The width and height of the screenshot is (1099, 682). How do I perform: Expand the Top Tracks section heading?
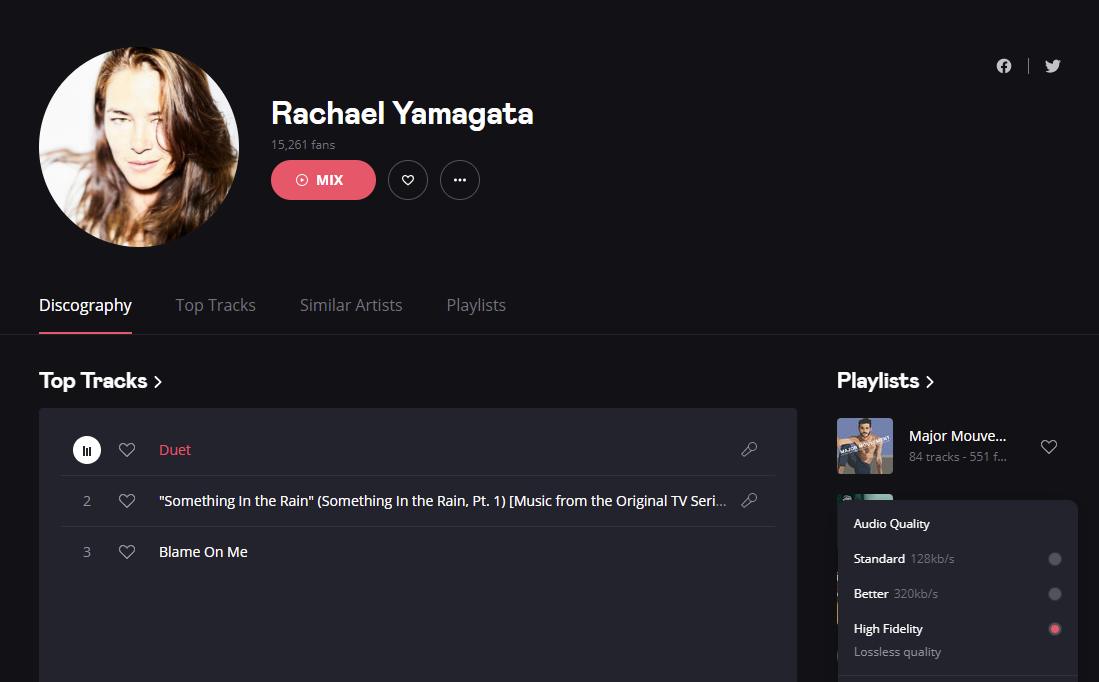click(x=100, y=381)
